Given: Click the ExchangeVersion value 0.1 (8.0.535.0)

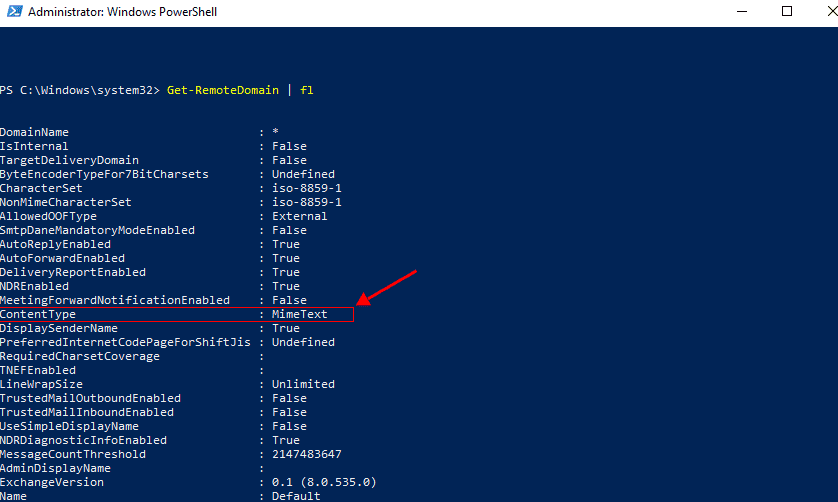Looking at the screenshot, I should click(x=323, y=482).
